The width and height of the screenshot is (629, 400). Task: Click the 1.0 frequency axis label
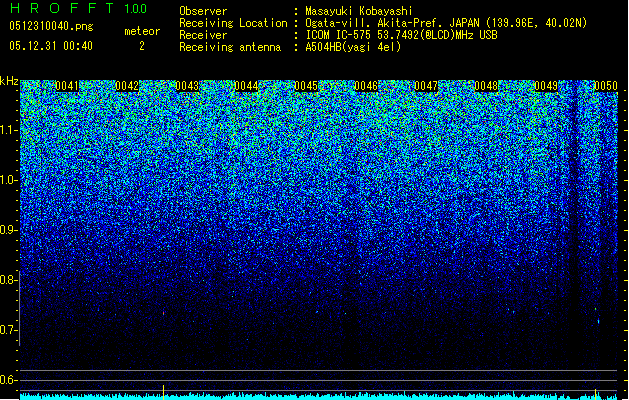click(x=9, y=180)
